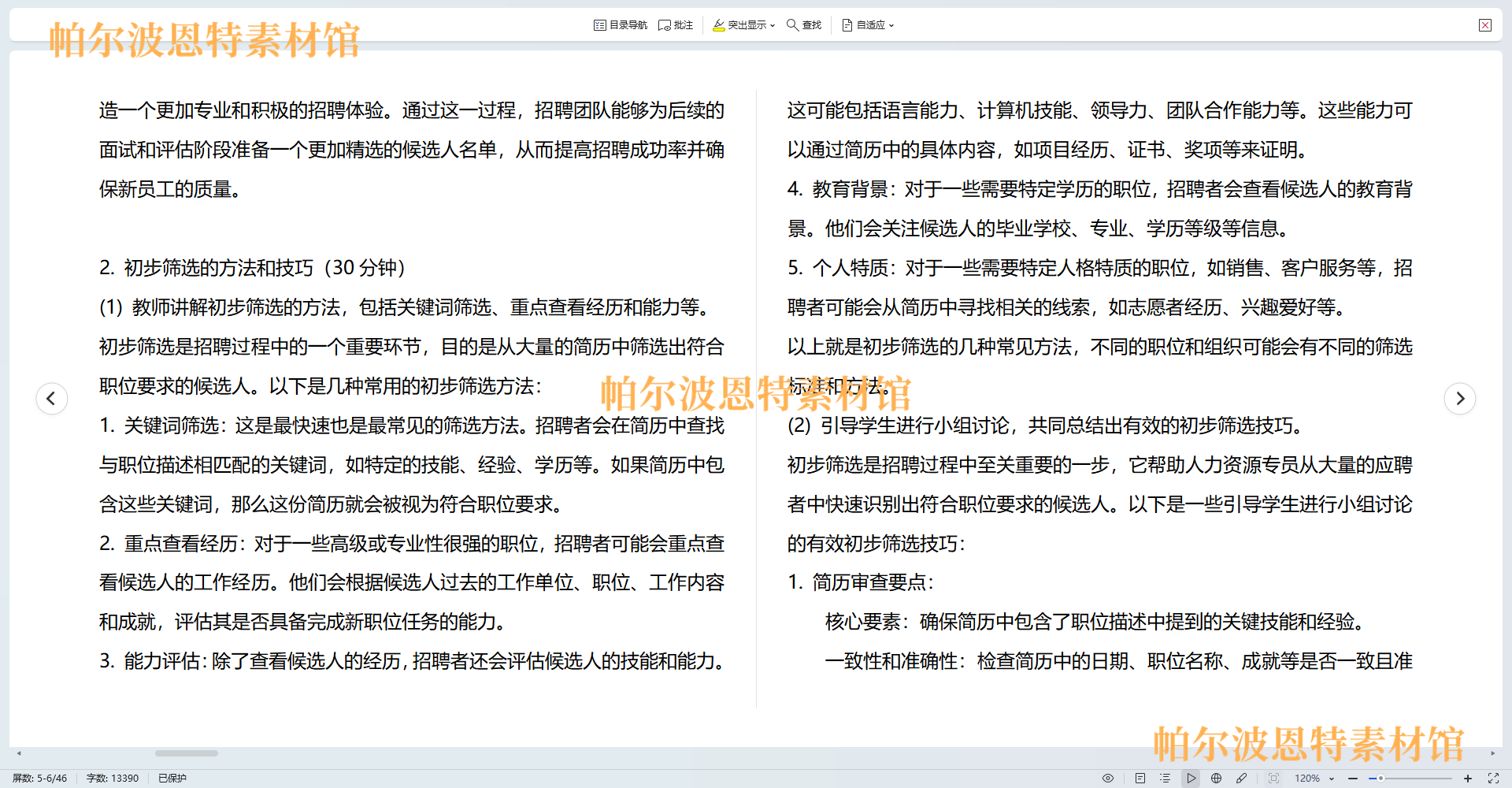Click the 已保护 status label
Screen dimensions: 1512x788
click(172, 778)
